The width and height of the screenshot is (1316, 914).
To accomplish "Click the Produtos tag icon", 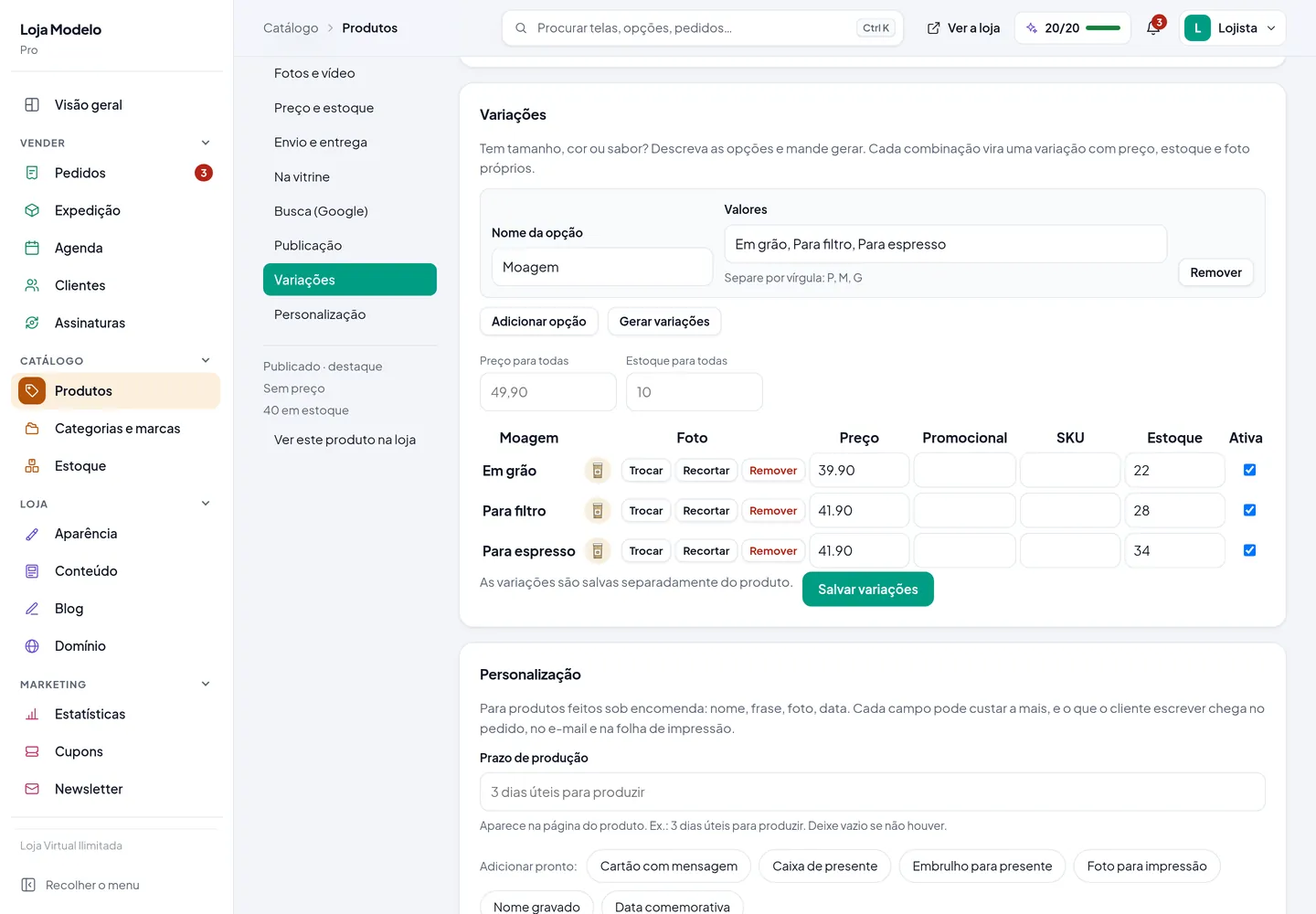I will click(x=32, y=391).
